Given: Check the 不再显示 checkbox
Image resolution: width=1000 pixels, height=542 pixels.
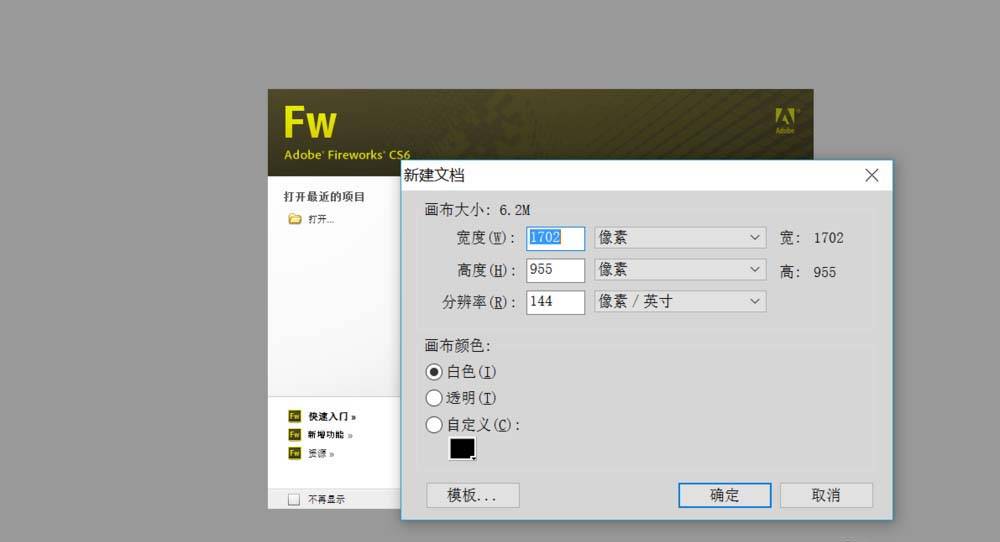Looking at the screenshot, I should coord(294,499).
